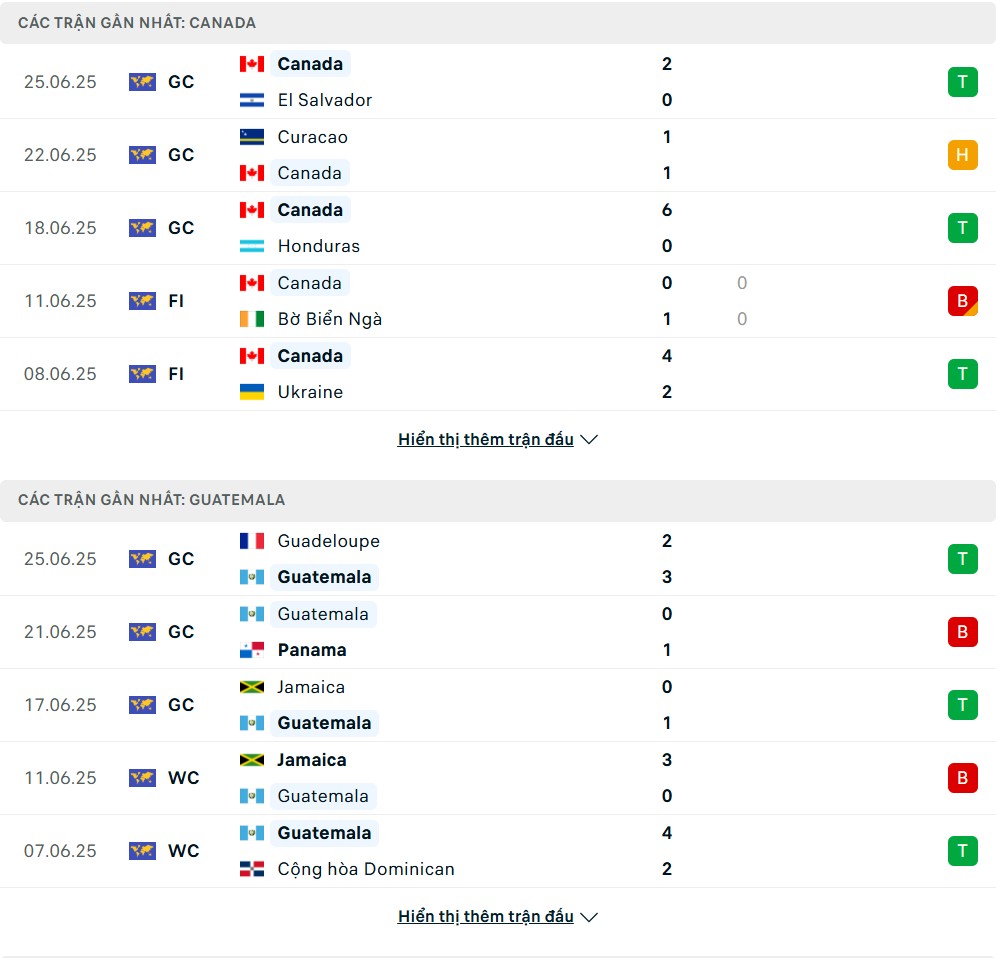This screenshot has height=958, width=997.
Task: Open the Curacao team link
Action: (x=312, y=137)
